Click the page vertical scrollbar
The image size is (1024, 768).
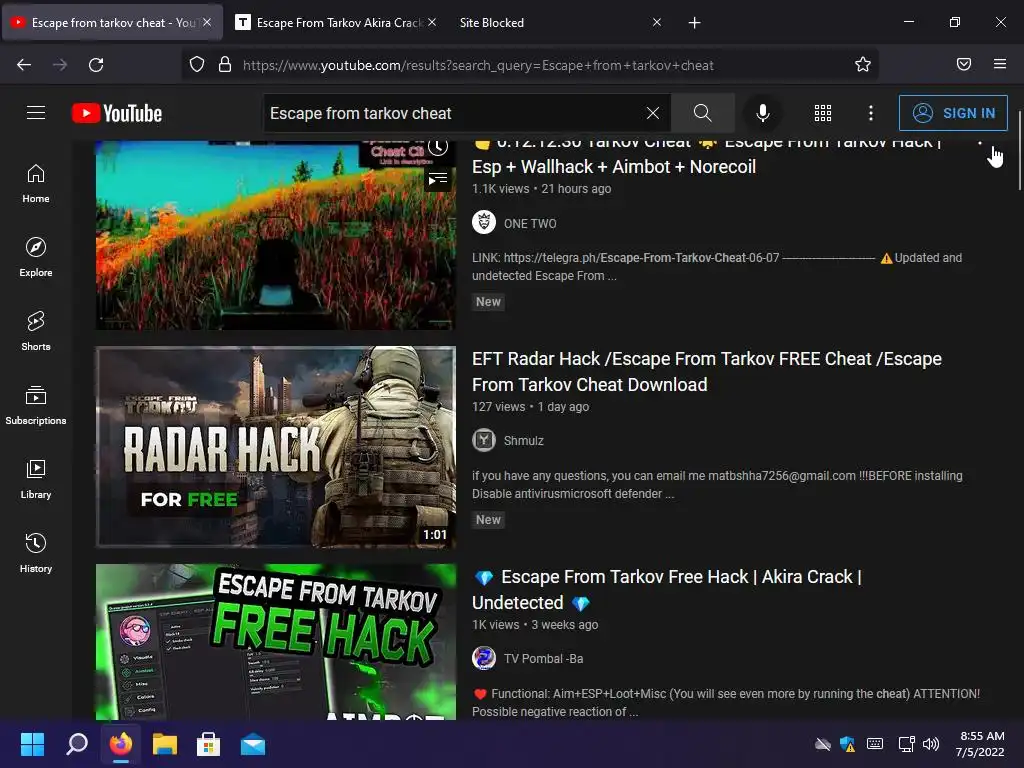[x=1020, y=150]
